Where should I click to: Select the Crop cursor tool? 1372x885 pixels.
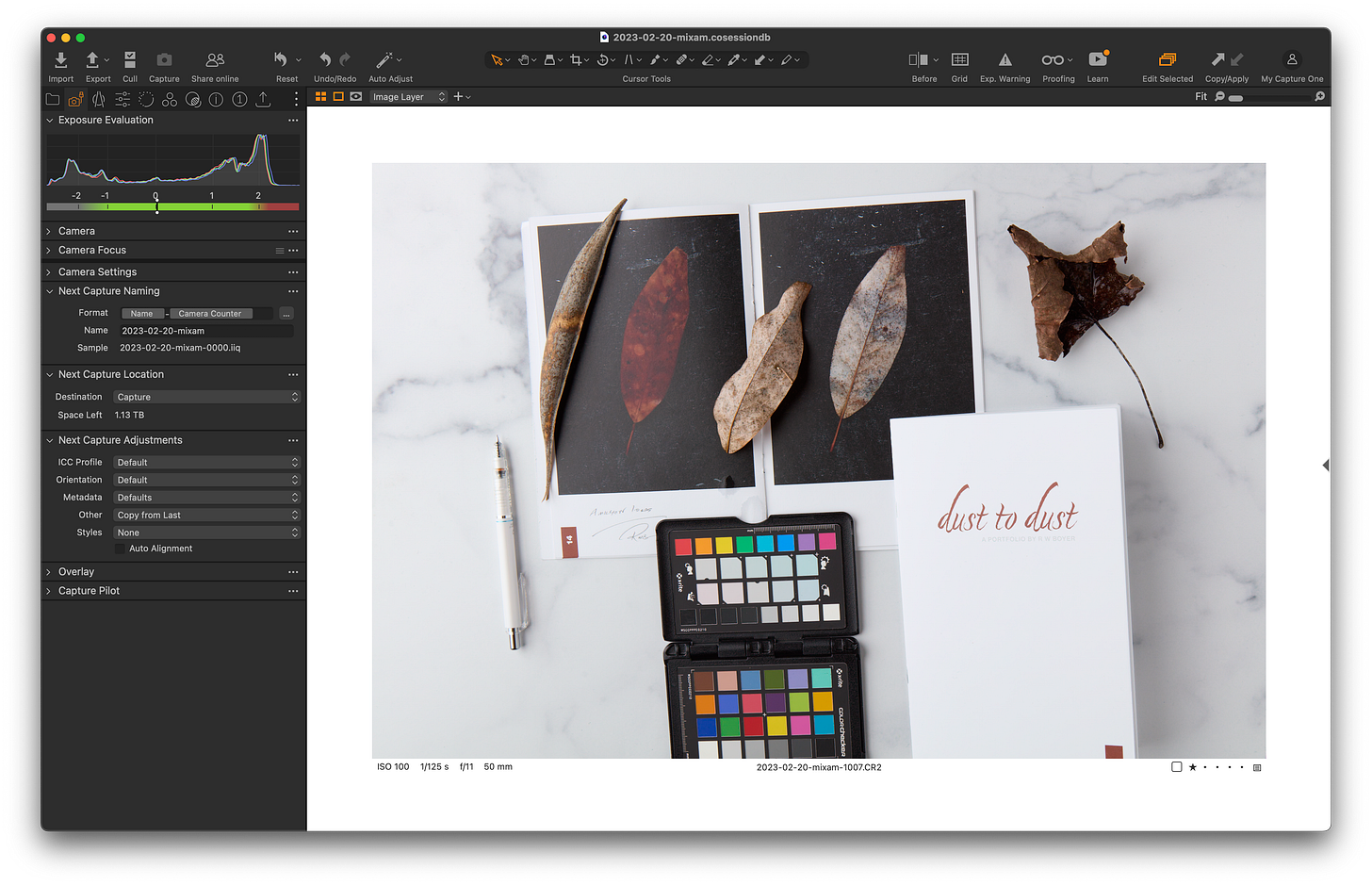[x=576, y=59]
